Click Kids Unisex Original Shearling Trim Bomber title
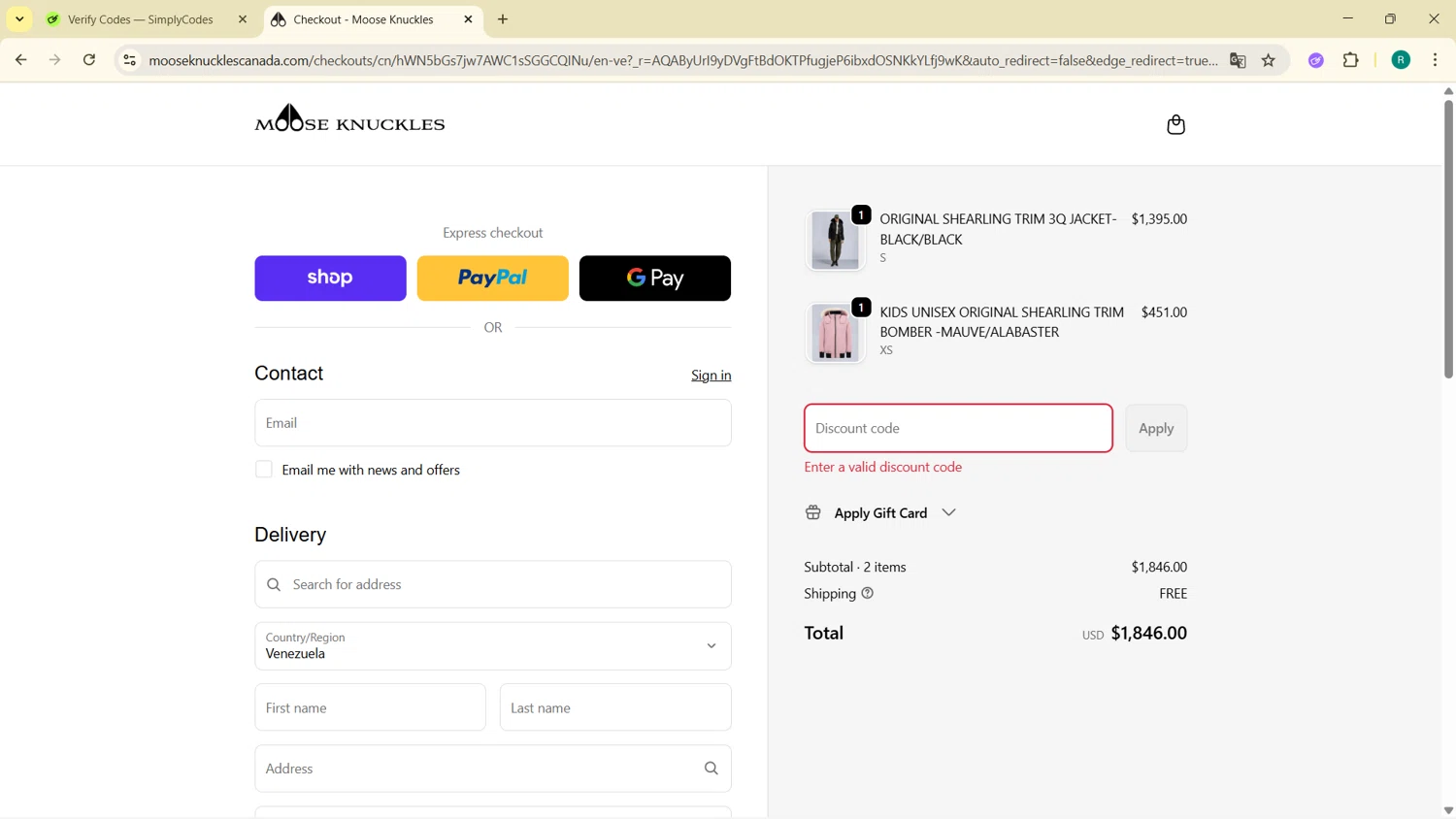 1002,321
